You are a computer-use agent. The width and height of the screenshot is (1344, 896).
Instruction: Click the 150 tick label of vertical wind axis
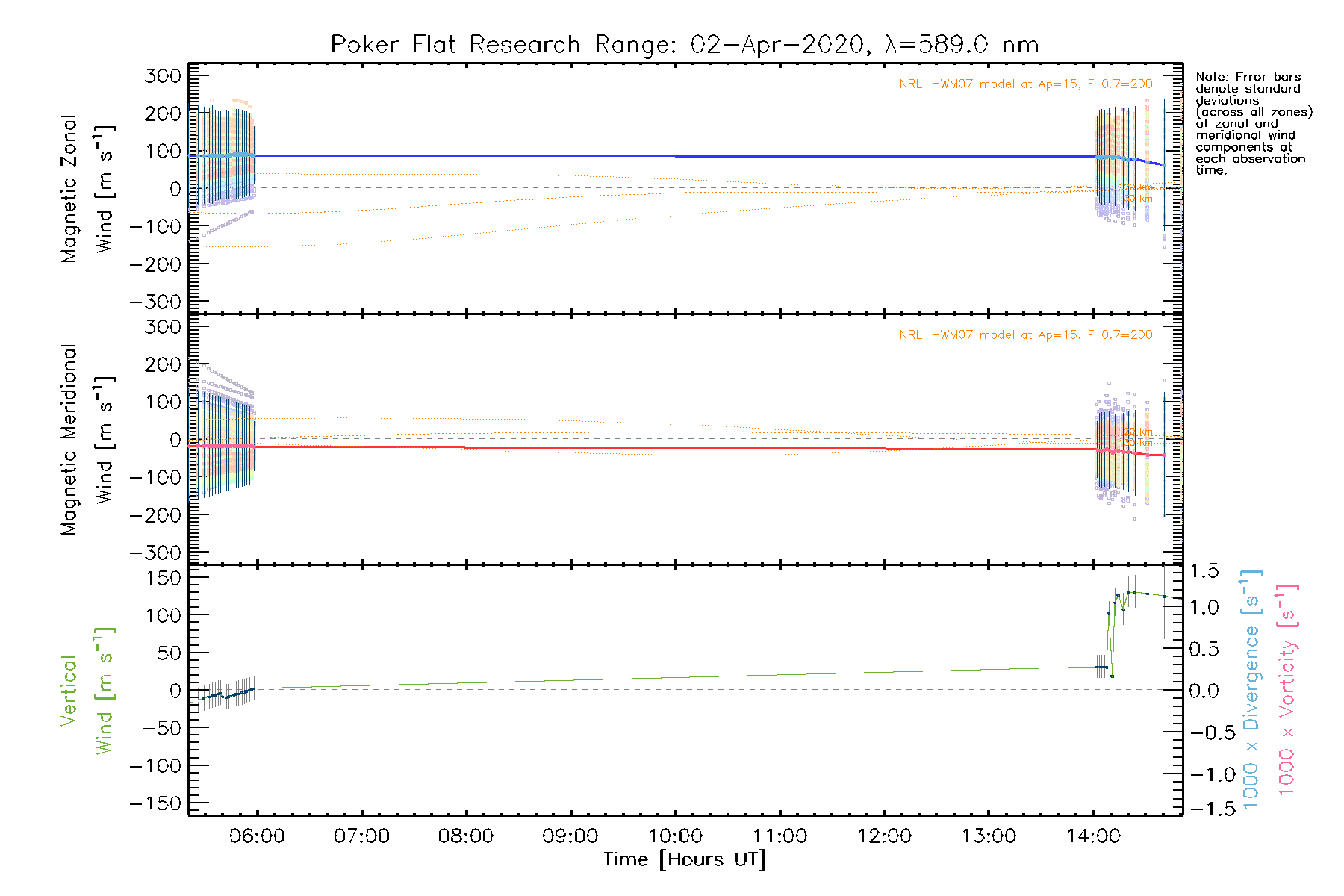tap(164, 579)
